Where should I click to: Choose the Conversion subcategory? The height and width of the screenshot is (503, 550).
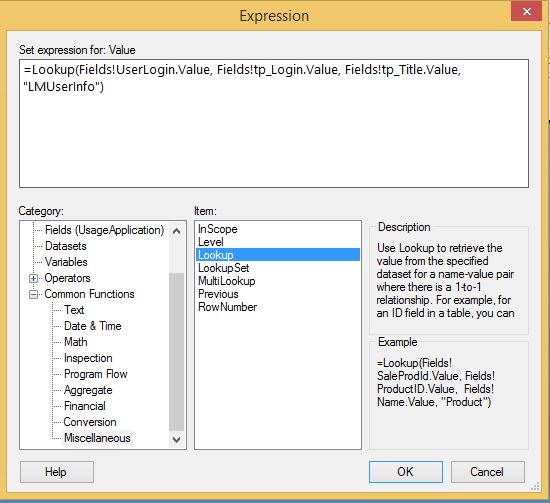(x=90, y=422)
